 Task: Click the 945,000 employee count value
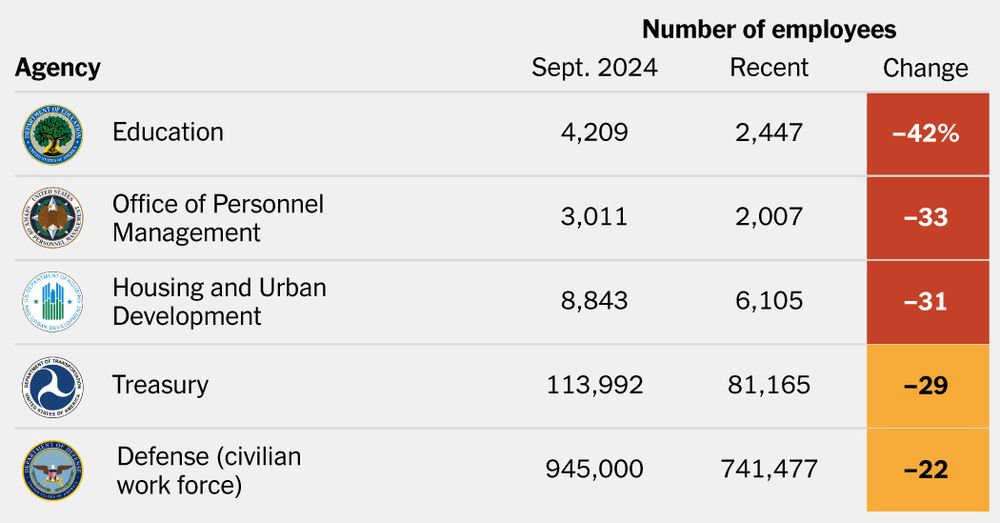594,469
